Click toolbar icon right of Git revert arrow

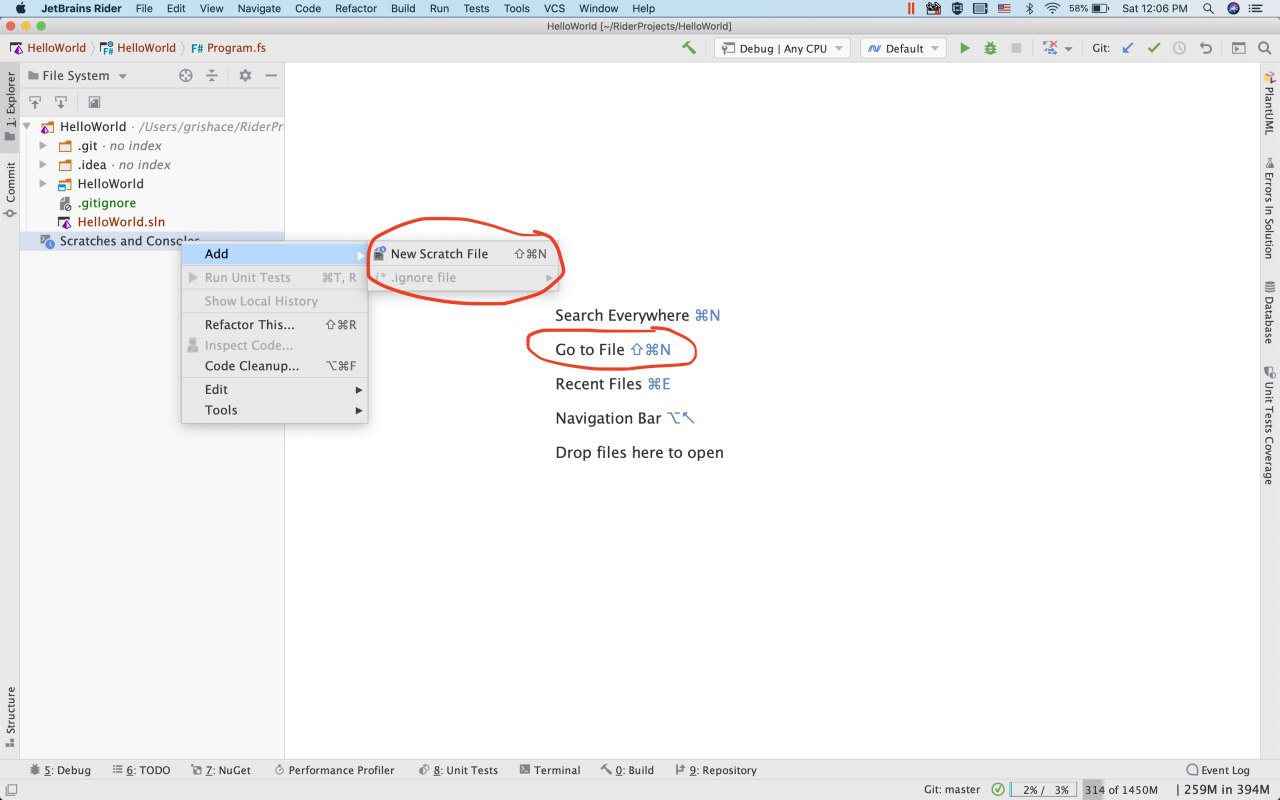(x=1238, y=48)
